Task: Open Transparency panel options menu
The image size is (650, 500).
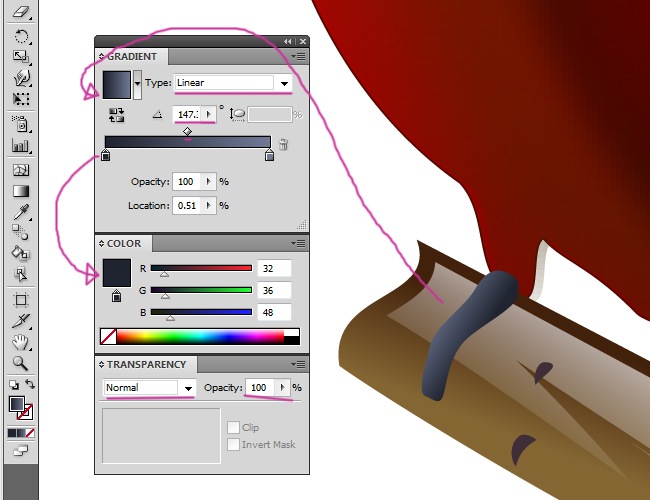Action: (298, 364)
